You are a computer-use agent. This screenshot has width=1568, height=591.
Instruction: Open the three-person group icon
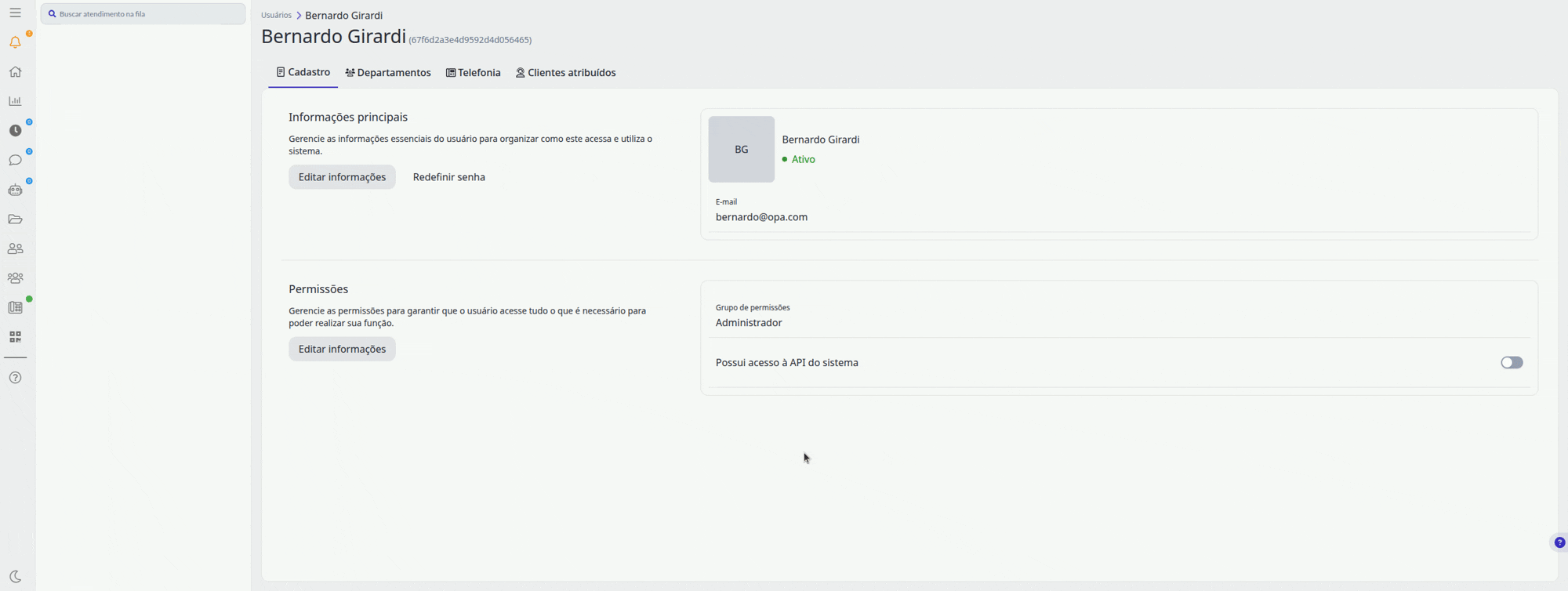(x=15, y=277)
